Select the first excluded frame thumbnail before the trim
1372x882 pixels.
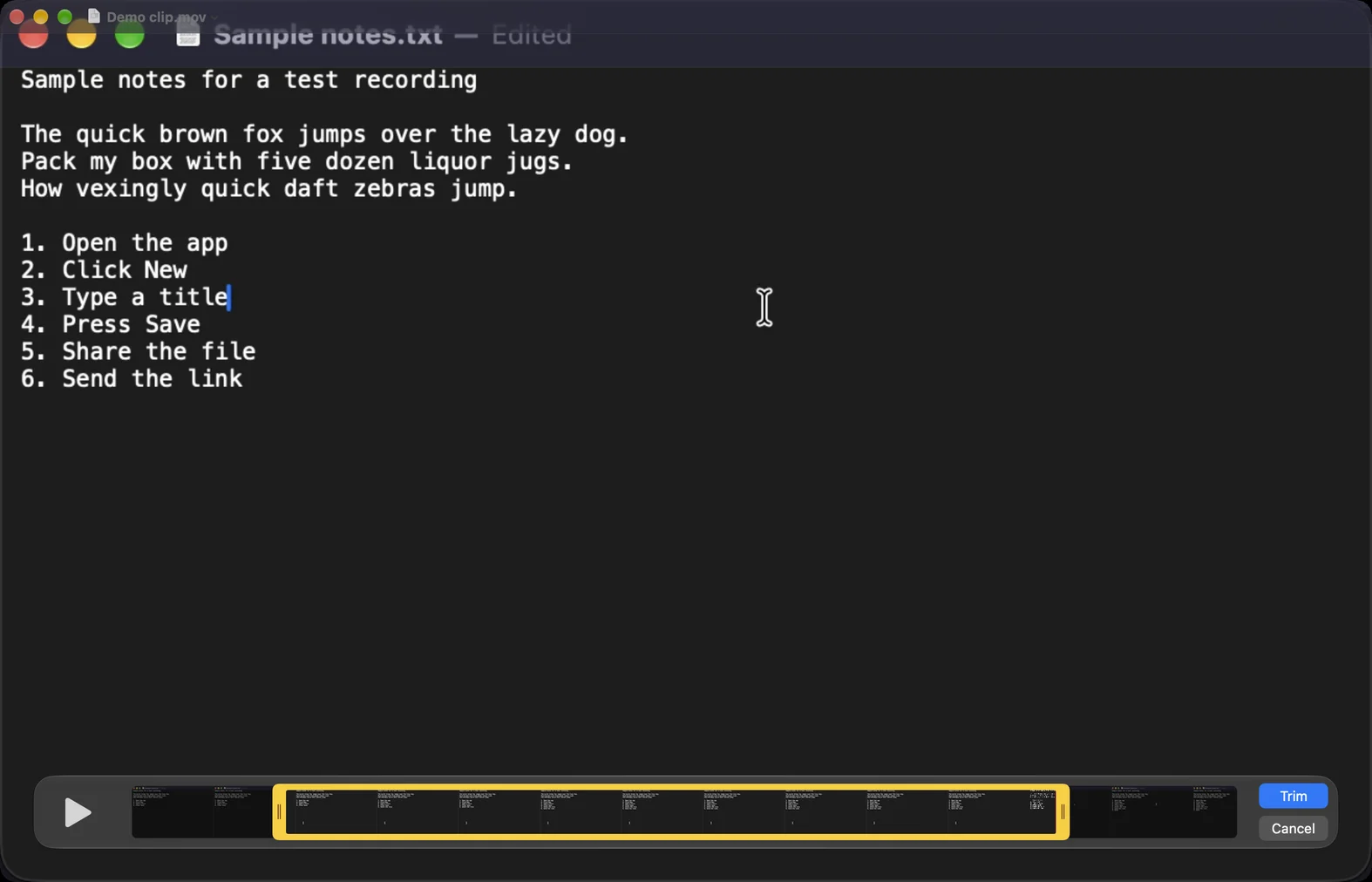click(x=173, y=812)
